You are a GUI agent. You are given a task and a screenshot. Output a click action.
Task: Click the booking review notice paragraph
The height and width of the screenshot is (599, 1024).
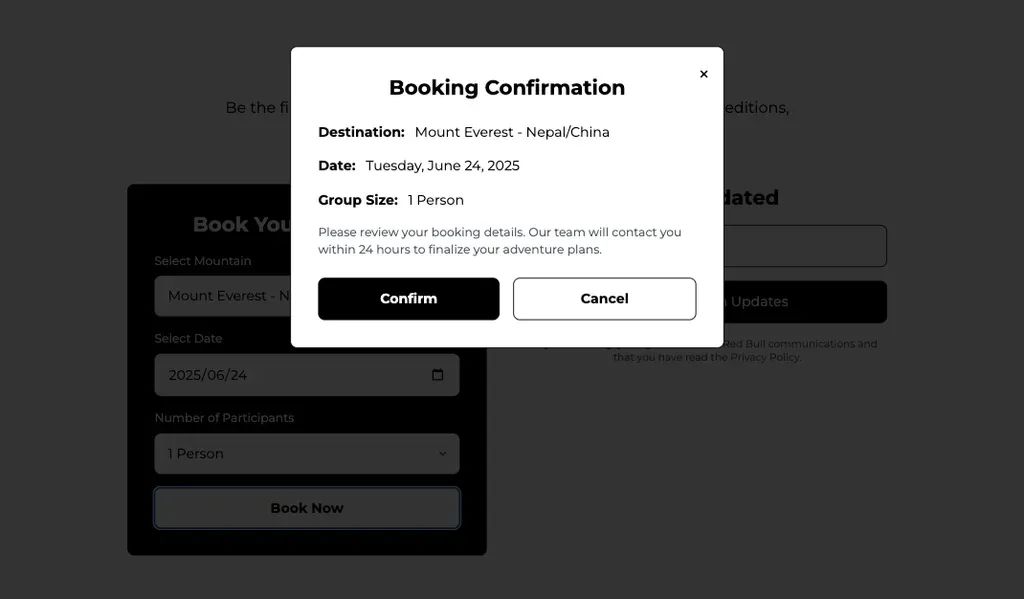pos(499,240)
